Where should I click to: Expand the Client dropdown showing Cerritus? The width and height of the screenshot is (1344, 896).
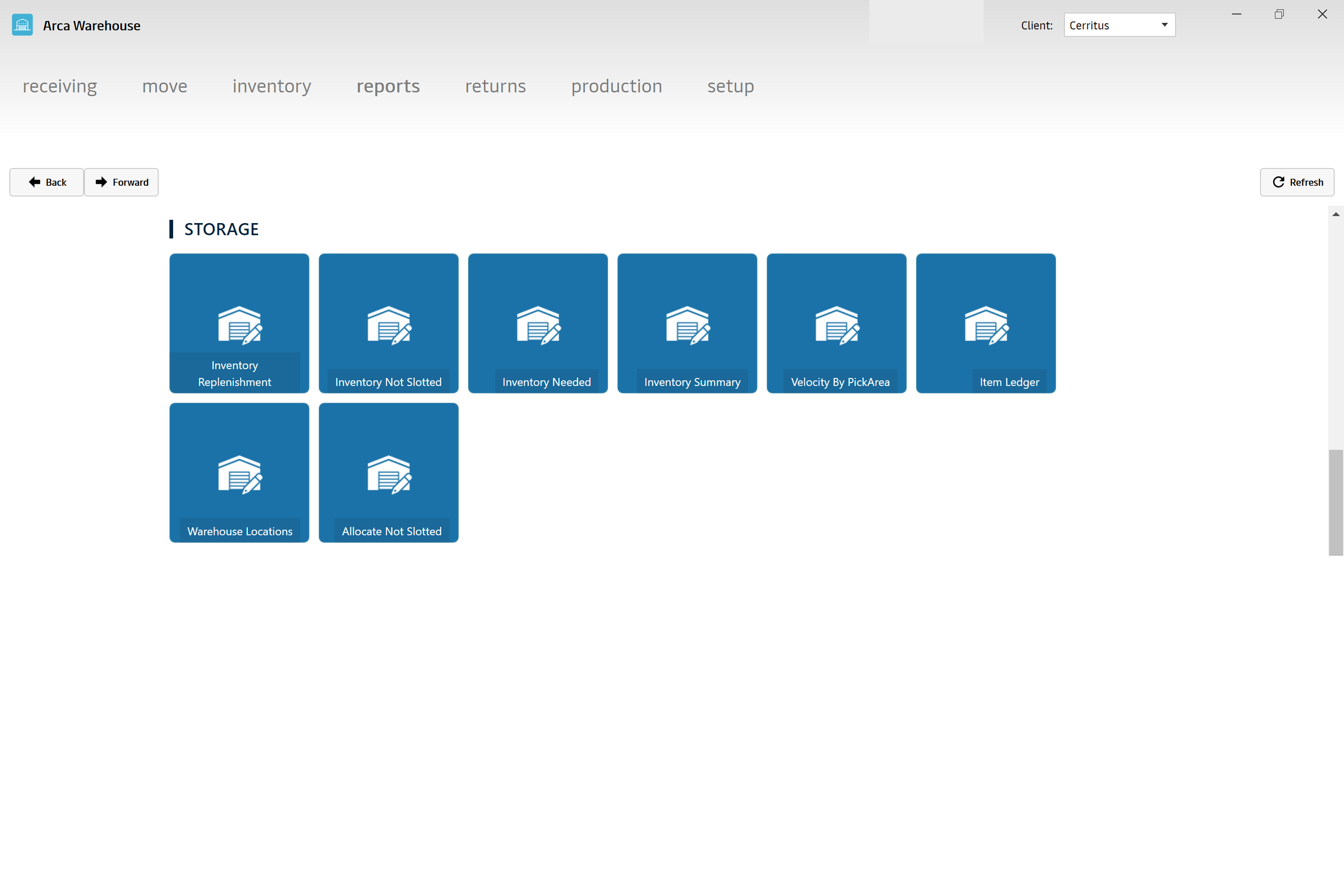pos(1120,25)
